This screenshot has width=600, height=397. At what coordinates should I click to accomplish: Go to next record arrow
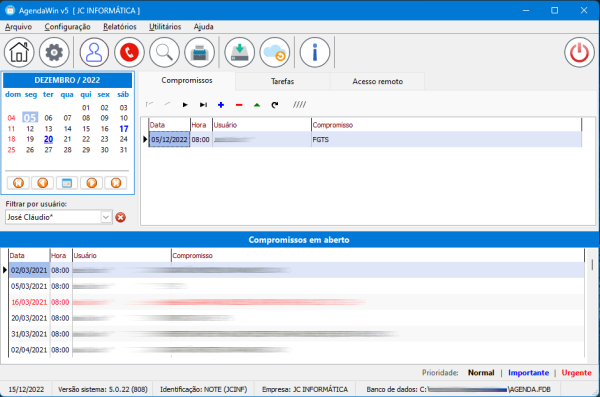click(185, 105)
